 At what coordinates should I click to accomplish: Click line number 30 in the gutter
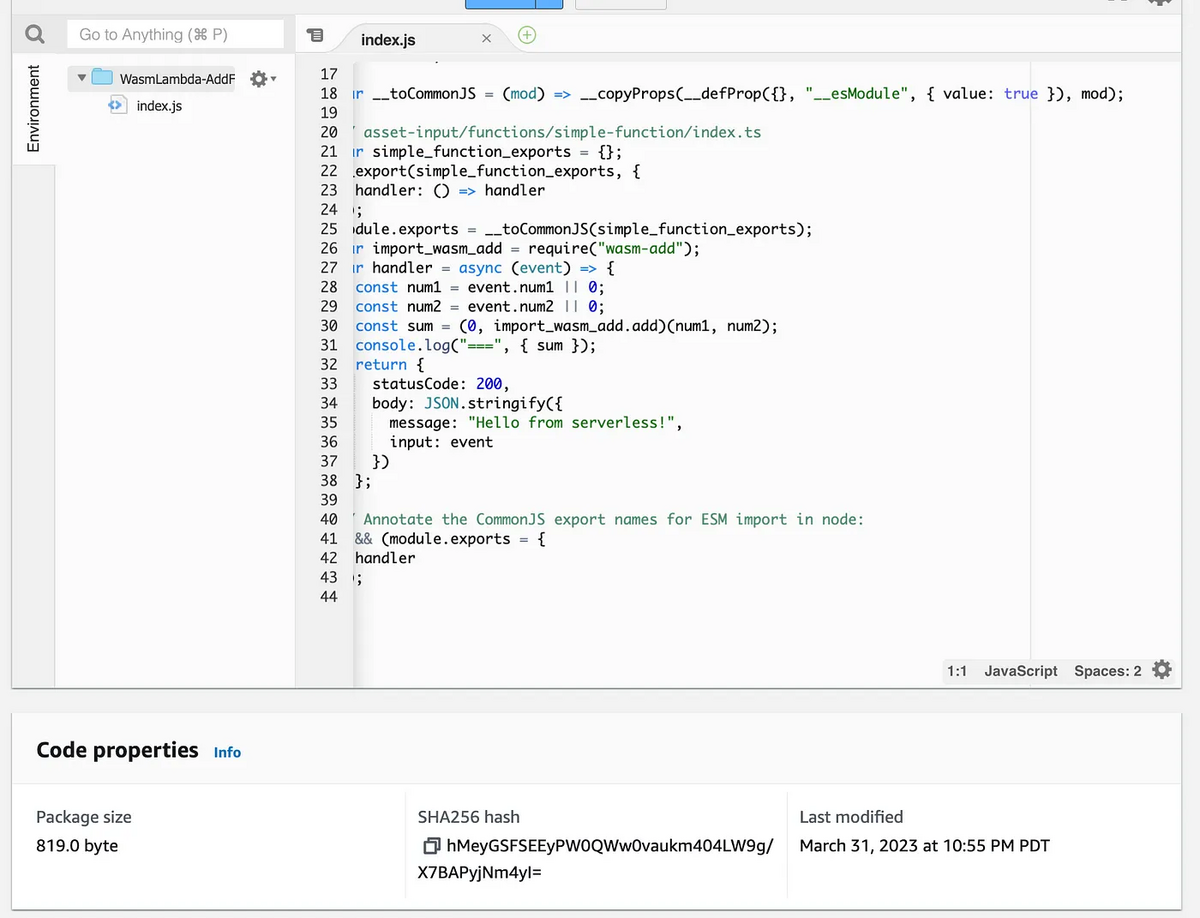coord(329,325)
